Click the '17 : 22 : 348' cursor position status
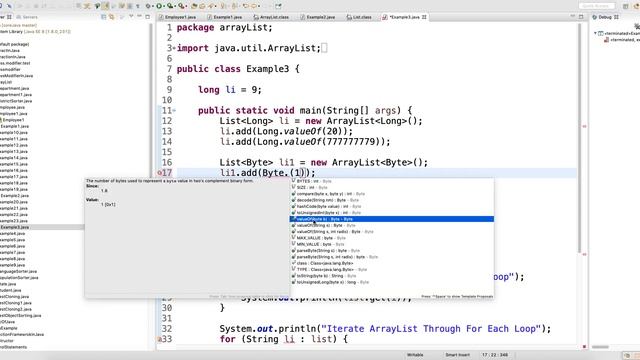This screenshot has width=640, height=360. 495,355
